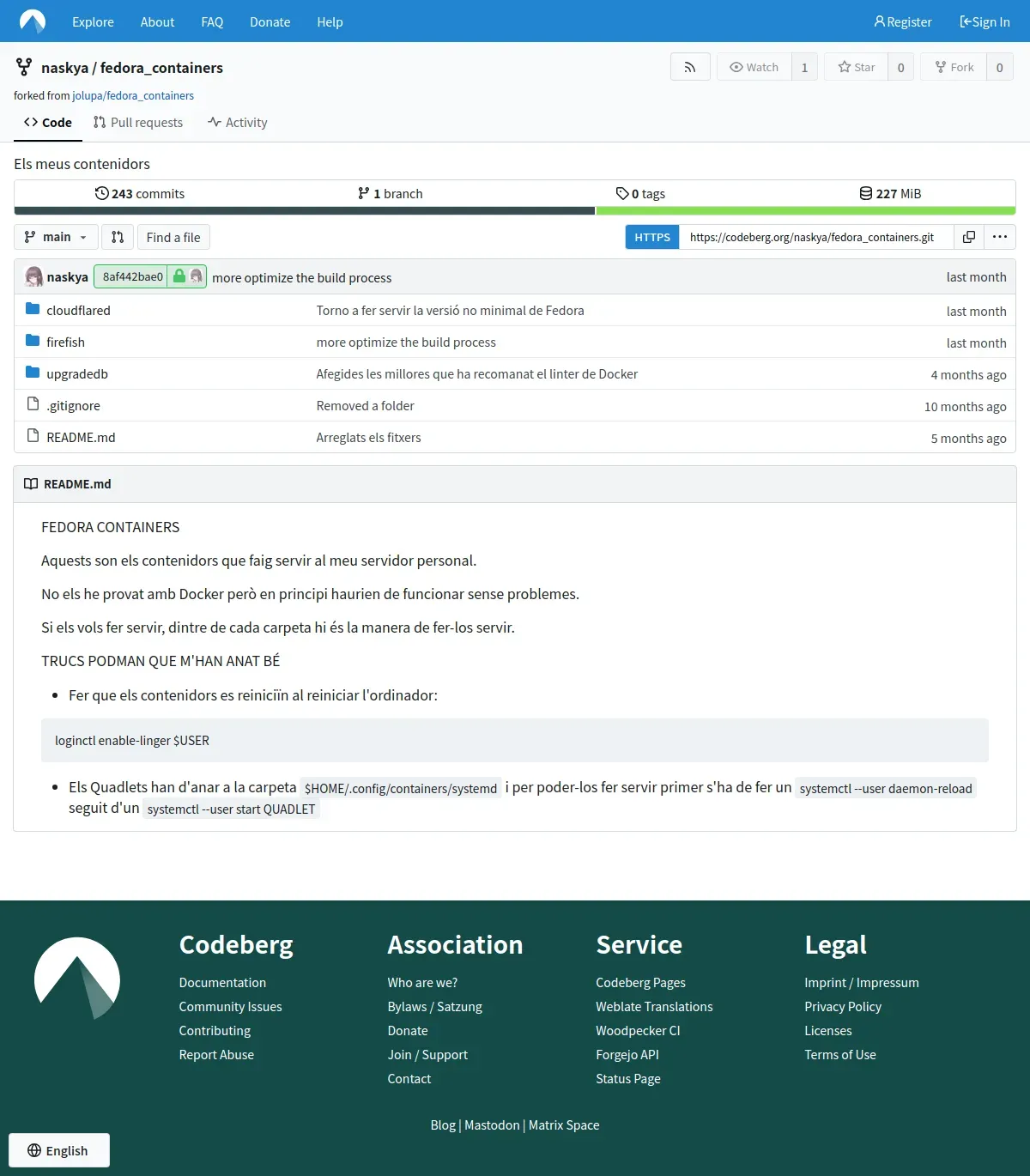Open the latest commit message link
This screenshot has height=1176, width=1030.
click(301, 277)
